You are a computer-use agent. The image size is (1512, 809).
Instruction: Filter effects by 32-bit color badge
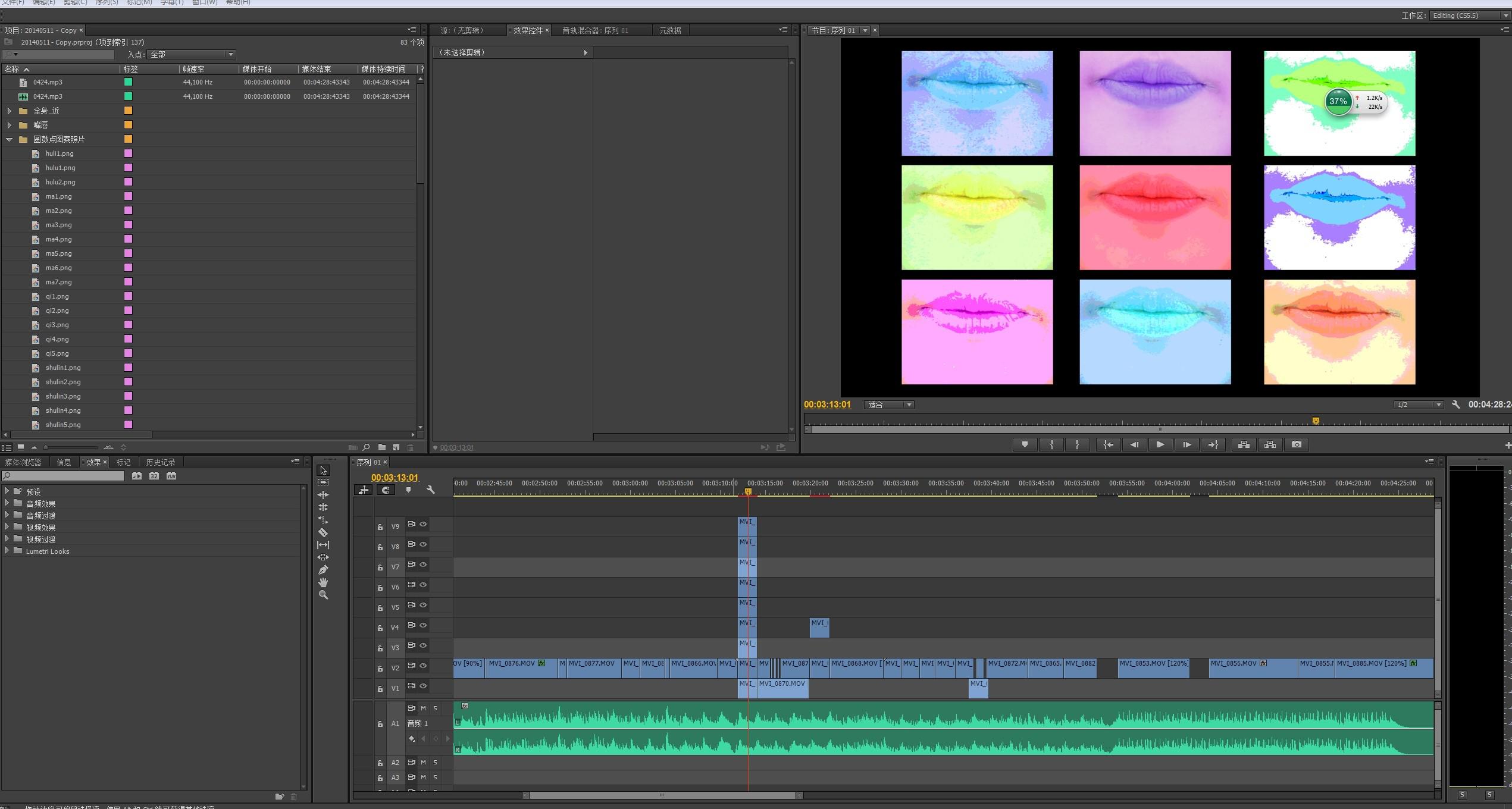[154, 476]
